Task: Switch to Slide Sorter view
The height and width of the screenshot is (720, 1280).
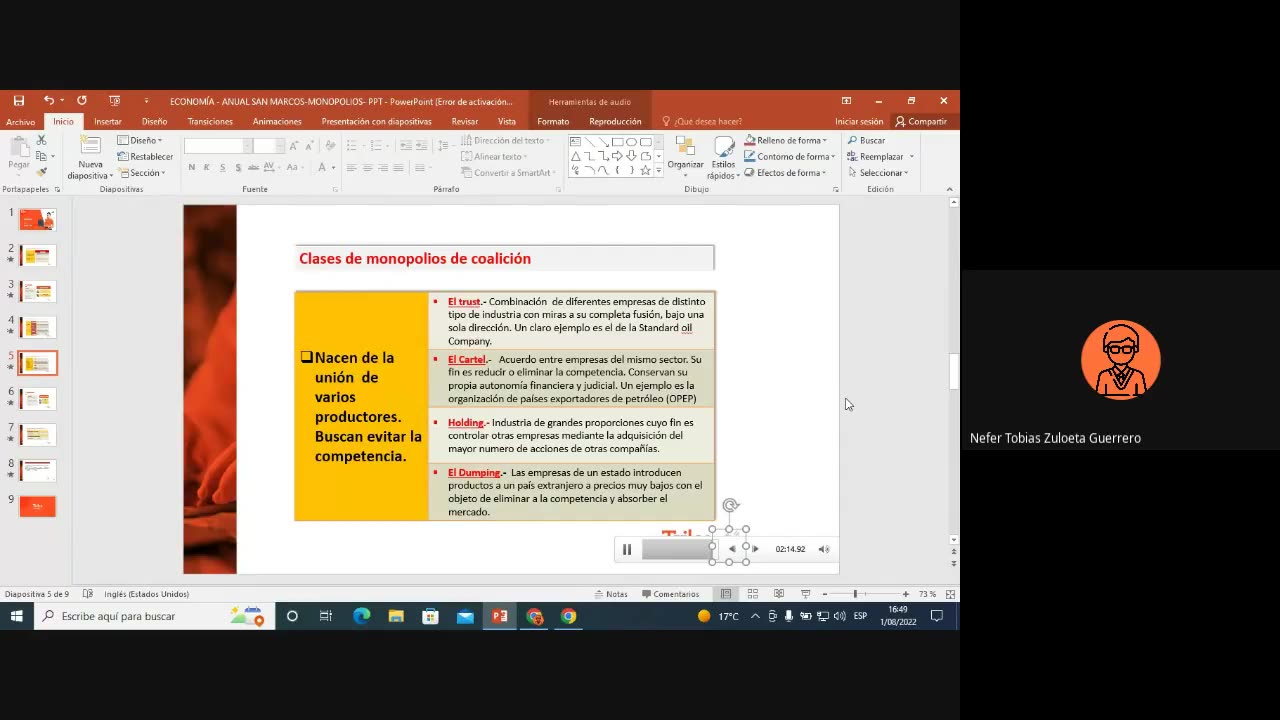Action: tap(752, 594)
